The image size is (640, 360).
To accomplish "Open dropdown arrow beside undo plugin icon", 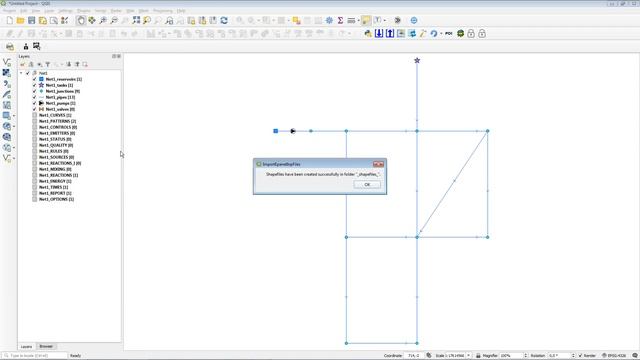I will (441, 33).
